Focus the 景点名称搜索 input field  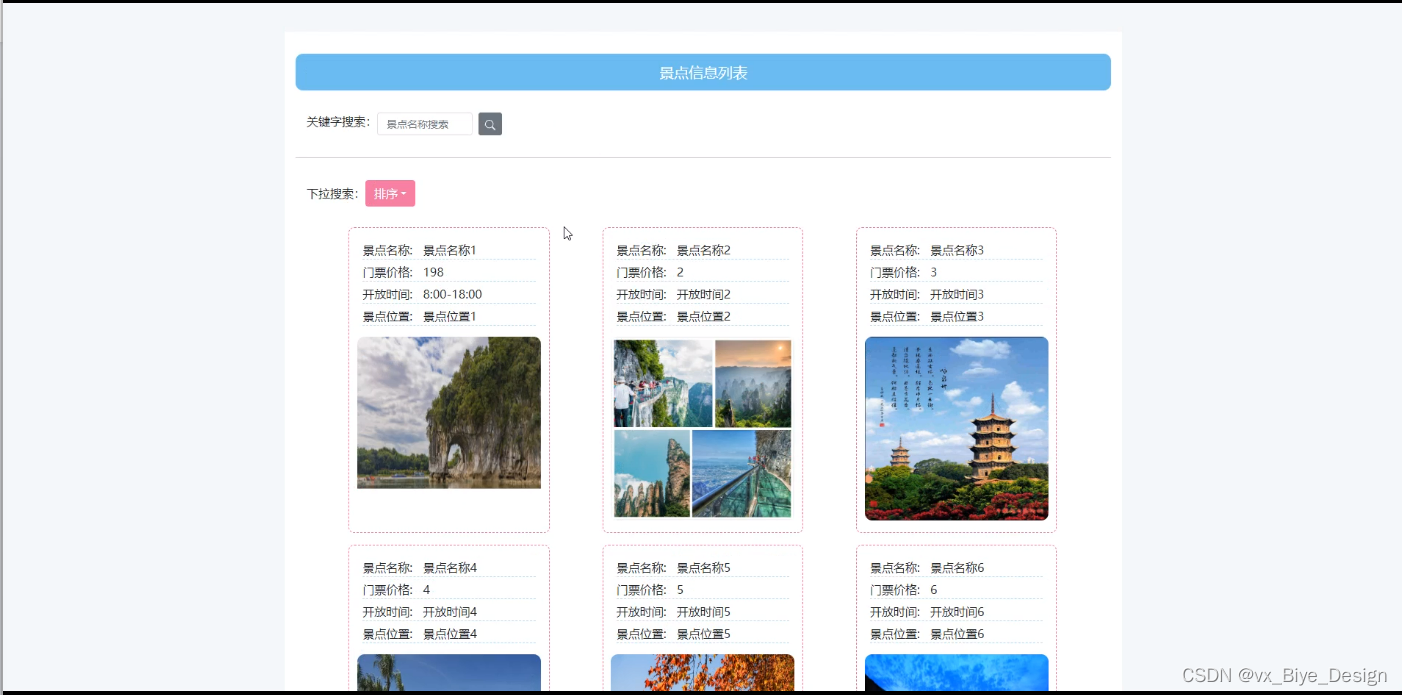[425, 124]
